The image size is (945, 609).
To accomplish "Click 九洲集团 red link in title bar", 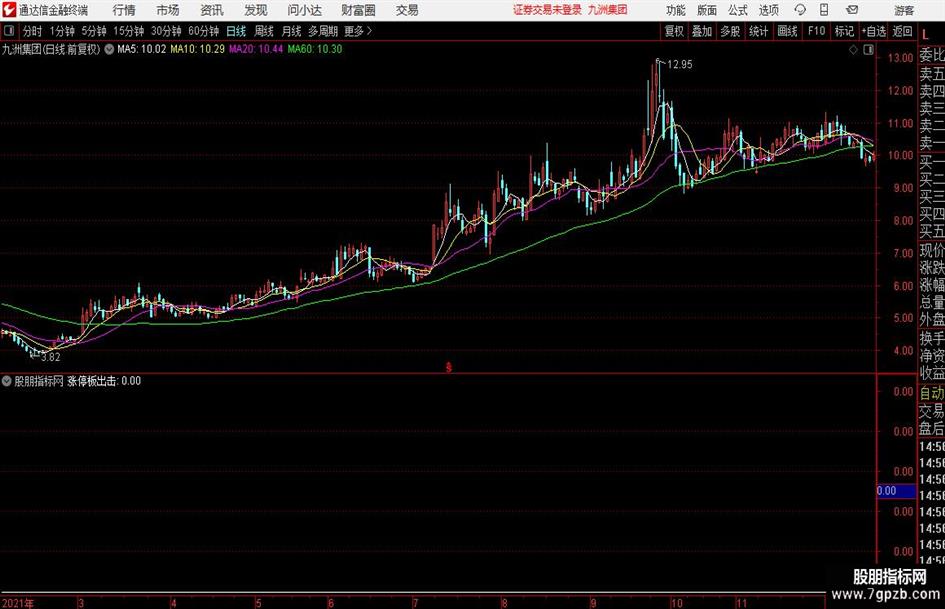I will 608,10.
